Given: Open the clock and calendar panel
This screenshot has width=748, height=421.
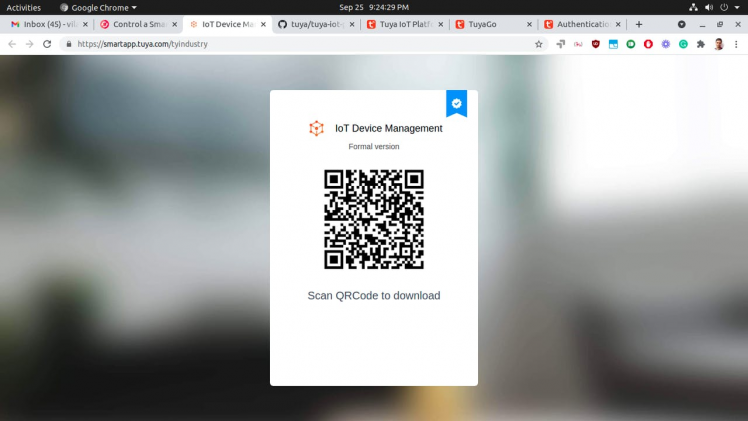Looking at the screenshot, I should pyautogui.click(x=374, y=7).
